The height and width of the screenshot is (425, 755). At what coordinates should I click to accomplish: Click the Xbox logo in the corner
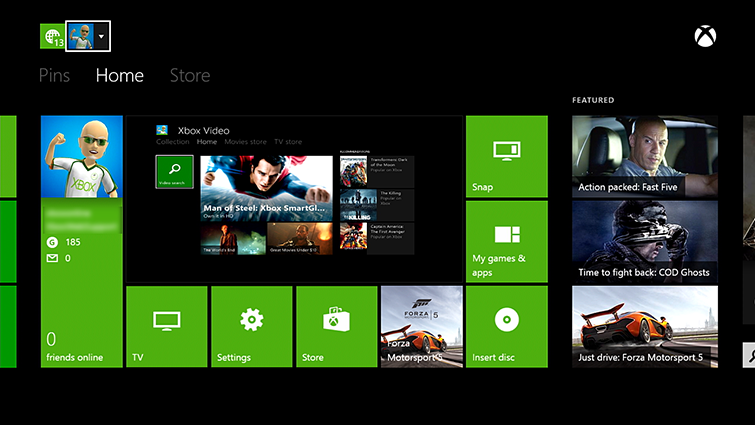(705, 36)
